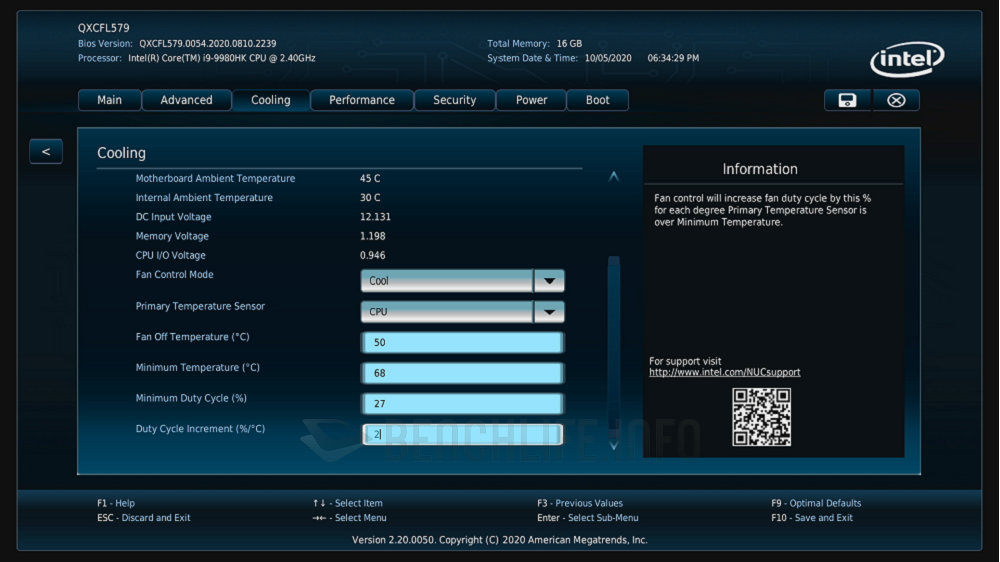The image size is (1000, 562).
Task: Switch to the Performance tab
Action: pos(362,100)
